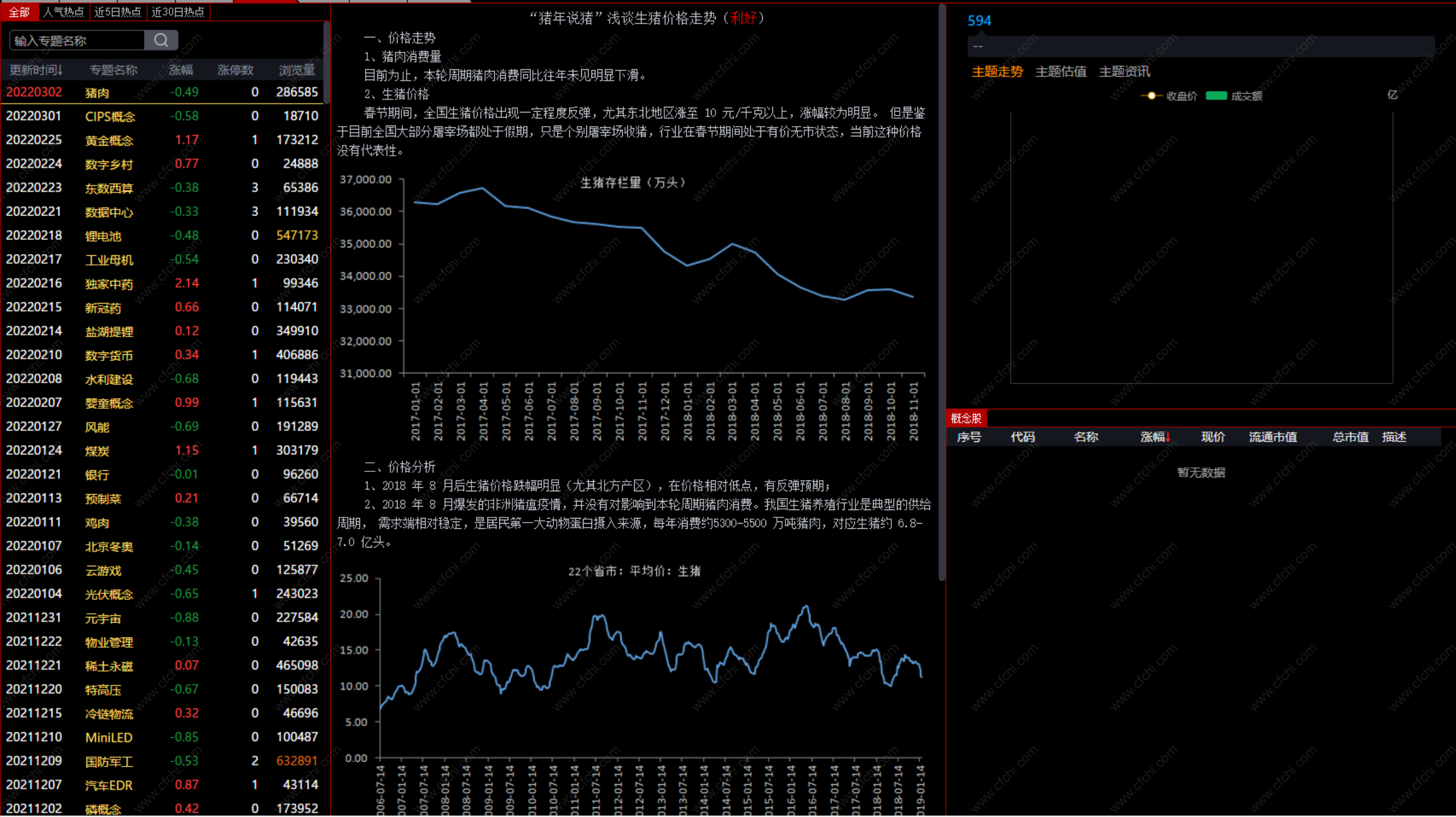The width and height of the screenshot is (1456, 817).
Task: Switch to 人气热点 tab
Action: tap(64, 12)
